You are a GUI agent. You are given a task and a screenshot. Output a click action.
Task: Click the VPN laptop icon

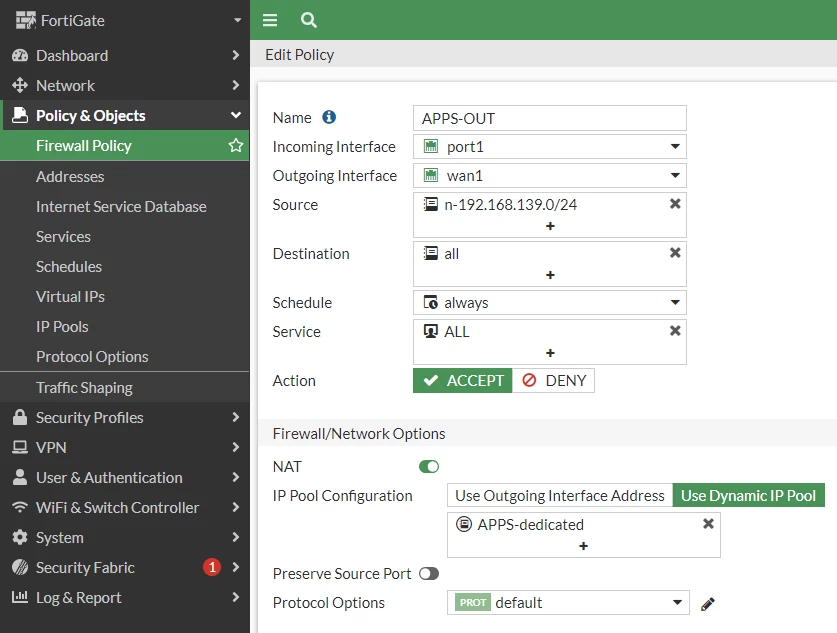click(x=20, y=447)
